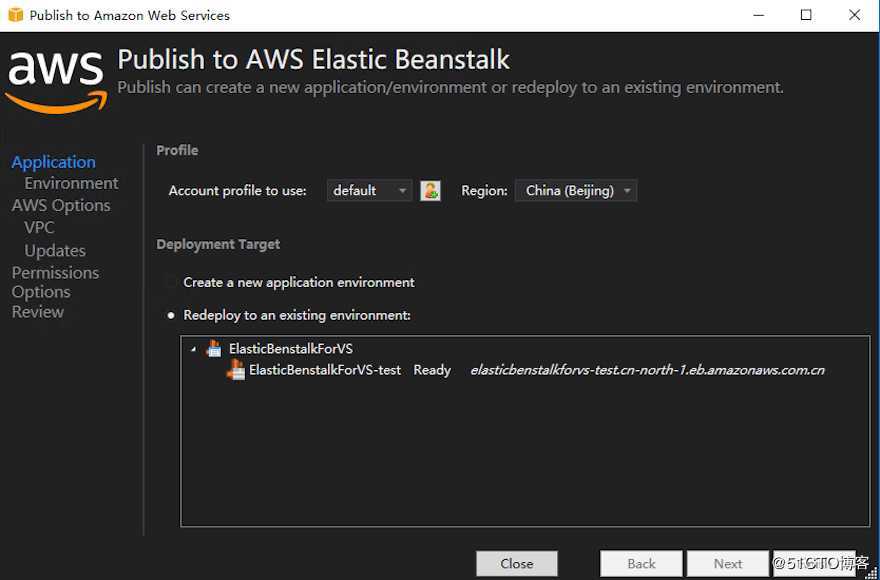The width and height of the screenshot is (880, 580).
Task: Collapse the ElasticBenstalkForVS tree node
Action: 193,349
